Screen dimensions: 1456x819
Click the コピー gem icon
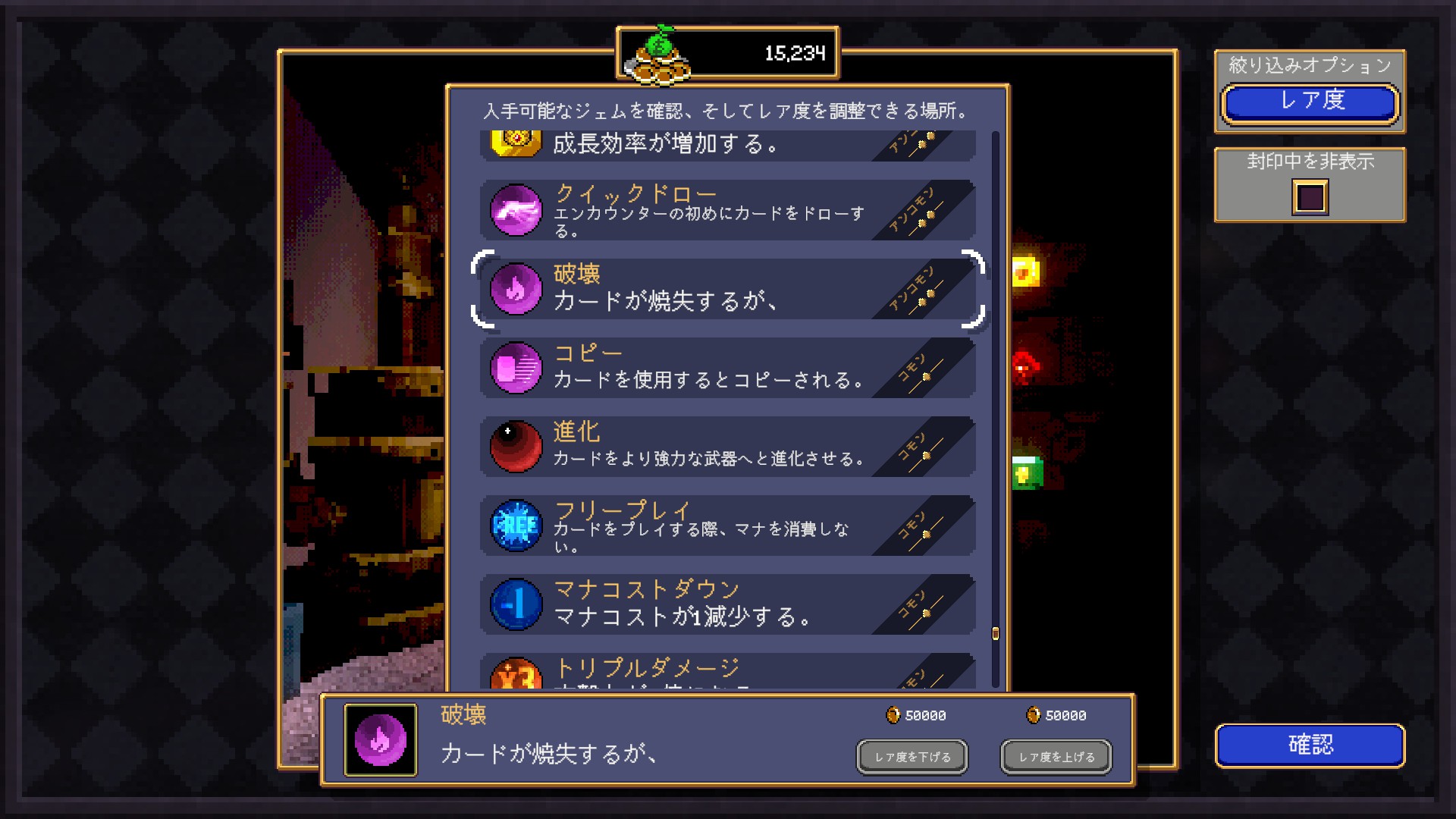click(x=516, y=368)
